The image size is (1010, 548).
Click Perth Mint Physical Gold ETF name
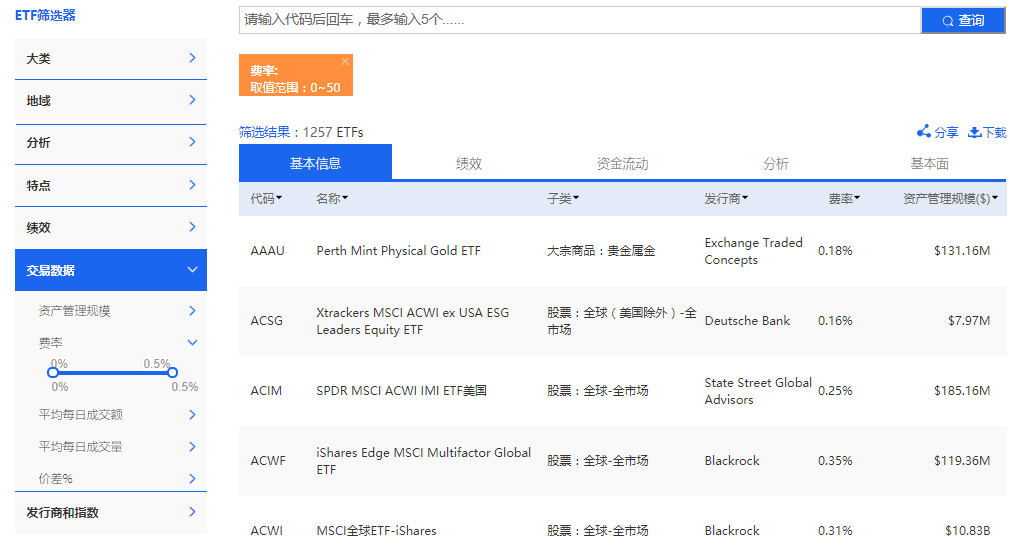(398, 251)
